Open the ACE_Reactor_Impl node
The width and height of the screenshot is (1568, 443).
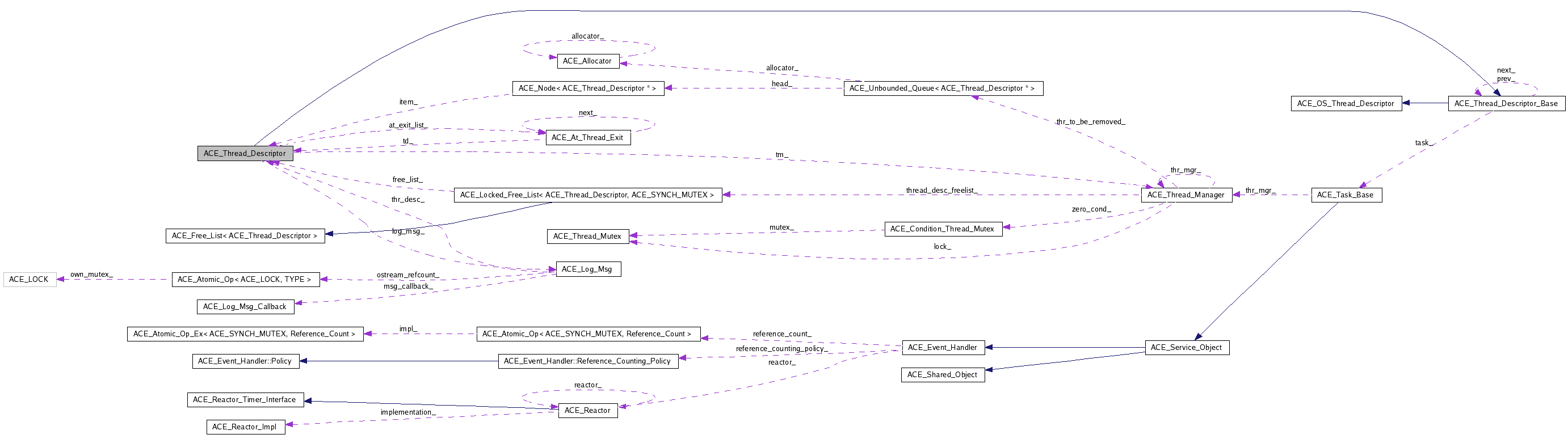pos(245,427)
